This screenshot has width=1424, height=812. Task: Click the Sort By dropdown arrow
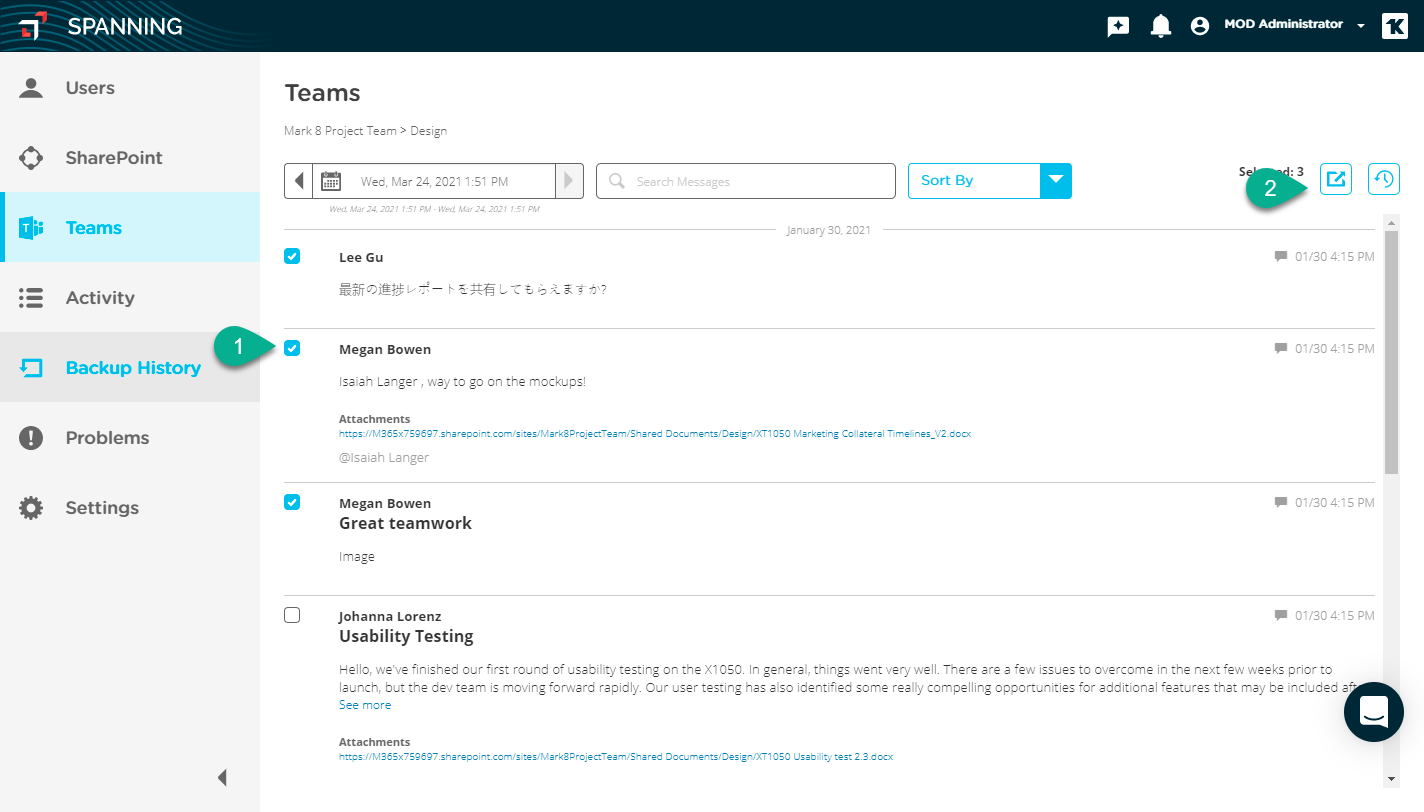[1056, 181]
